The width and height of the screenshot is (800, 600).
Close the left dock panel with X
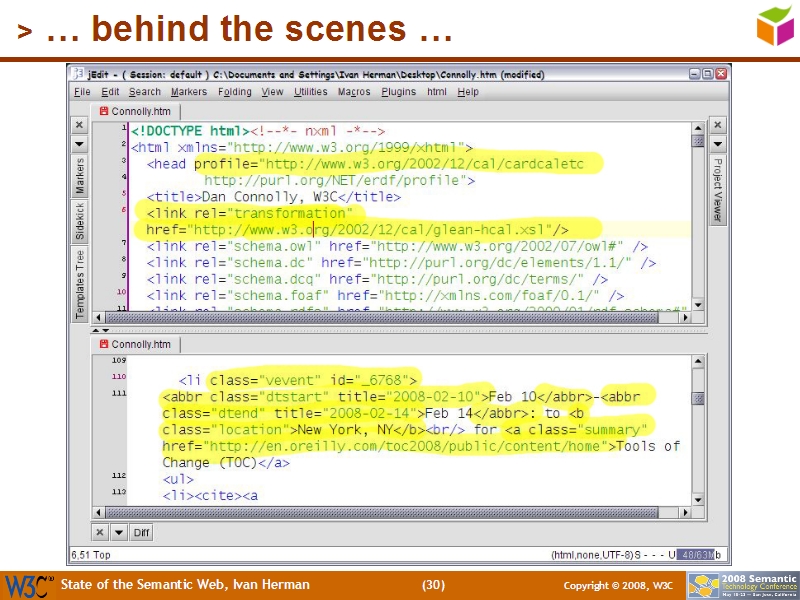(x=79, y=126)
